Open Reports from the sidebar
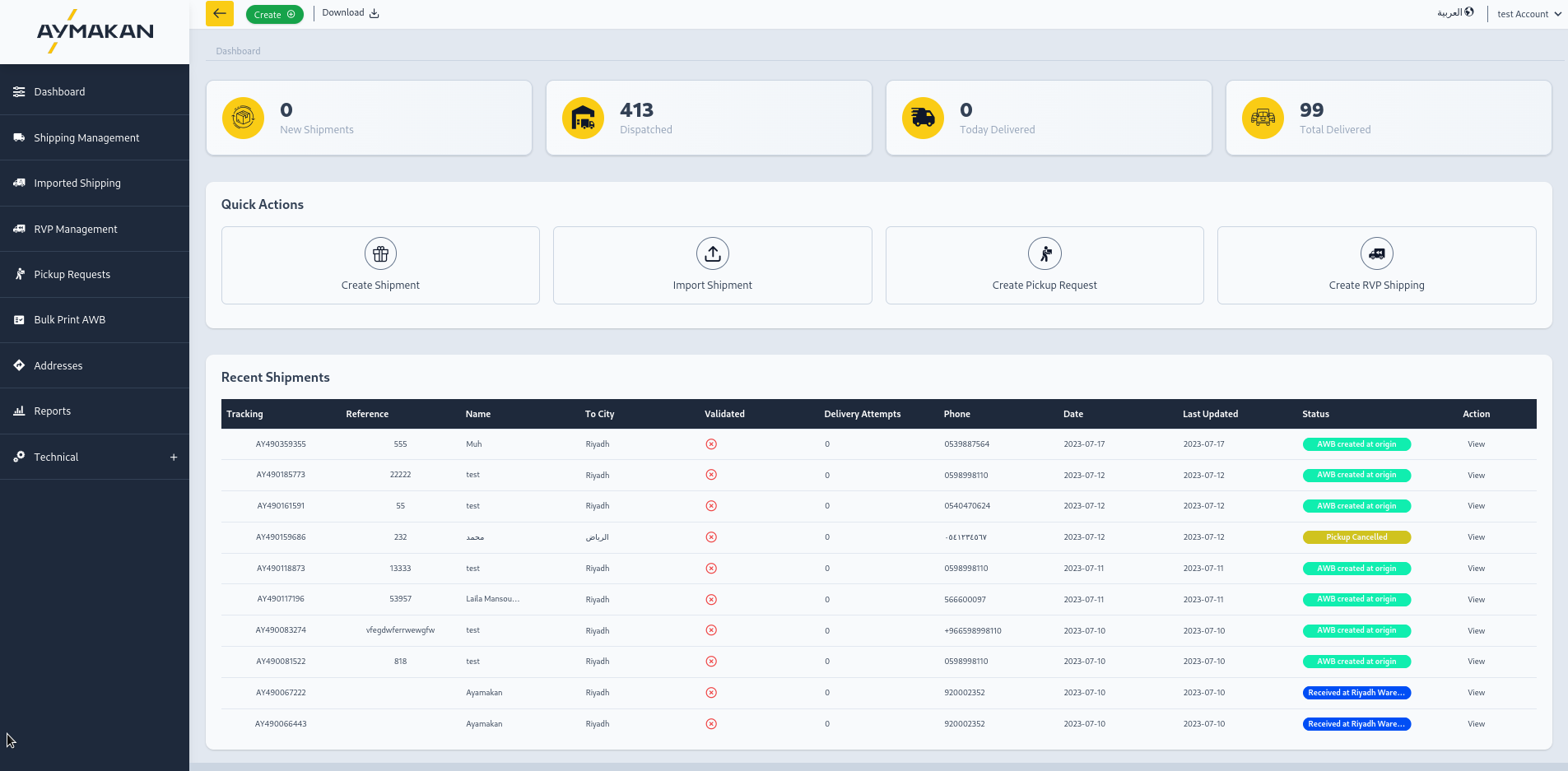 point(52,411)
